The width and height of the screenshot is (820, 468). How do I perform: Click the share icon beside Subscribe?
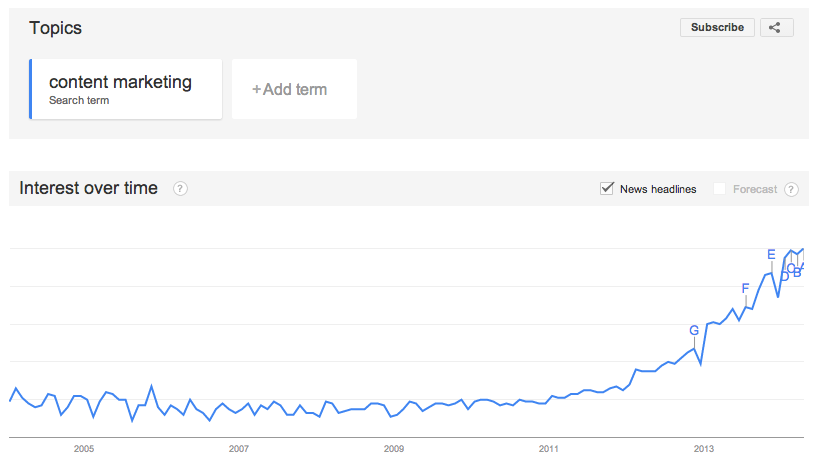coord(777,28)
